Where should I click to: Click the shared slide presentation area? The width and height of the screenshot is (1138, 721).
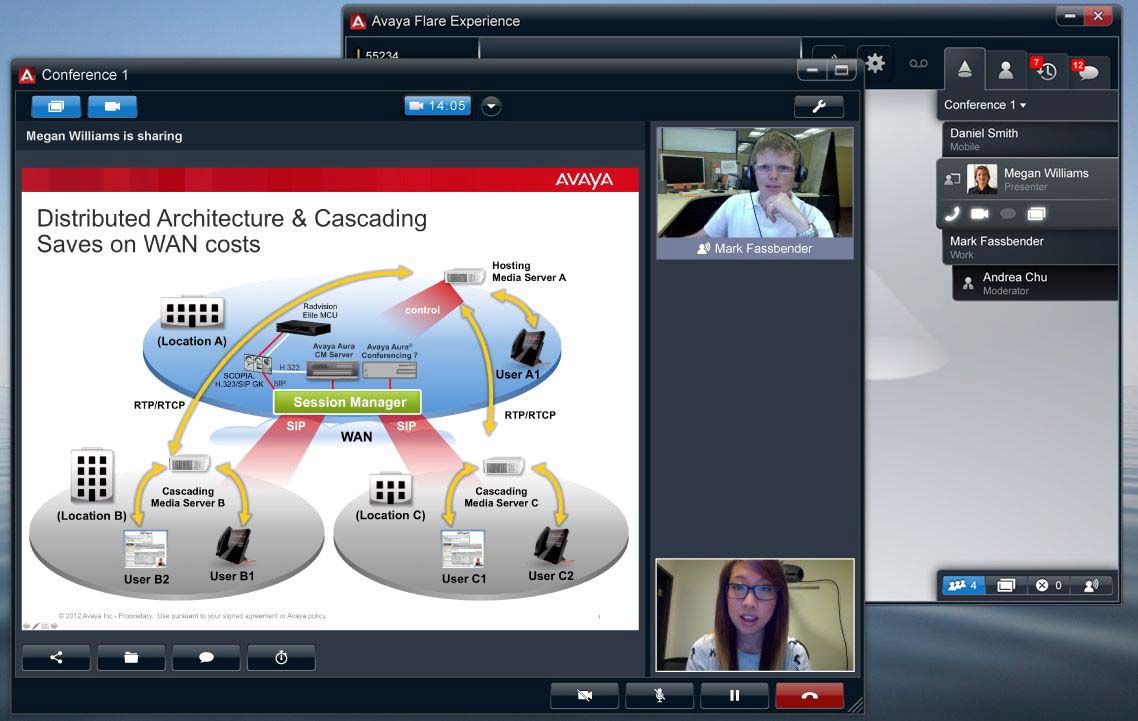click(330, 399)
